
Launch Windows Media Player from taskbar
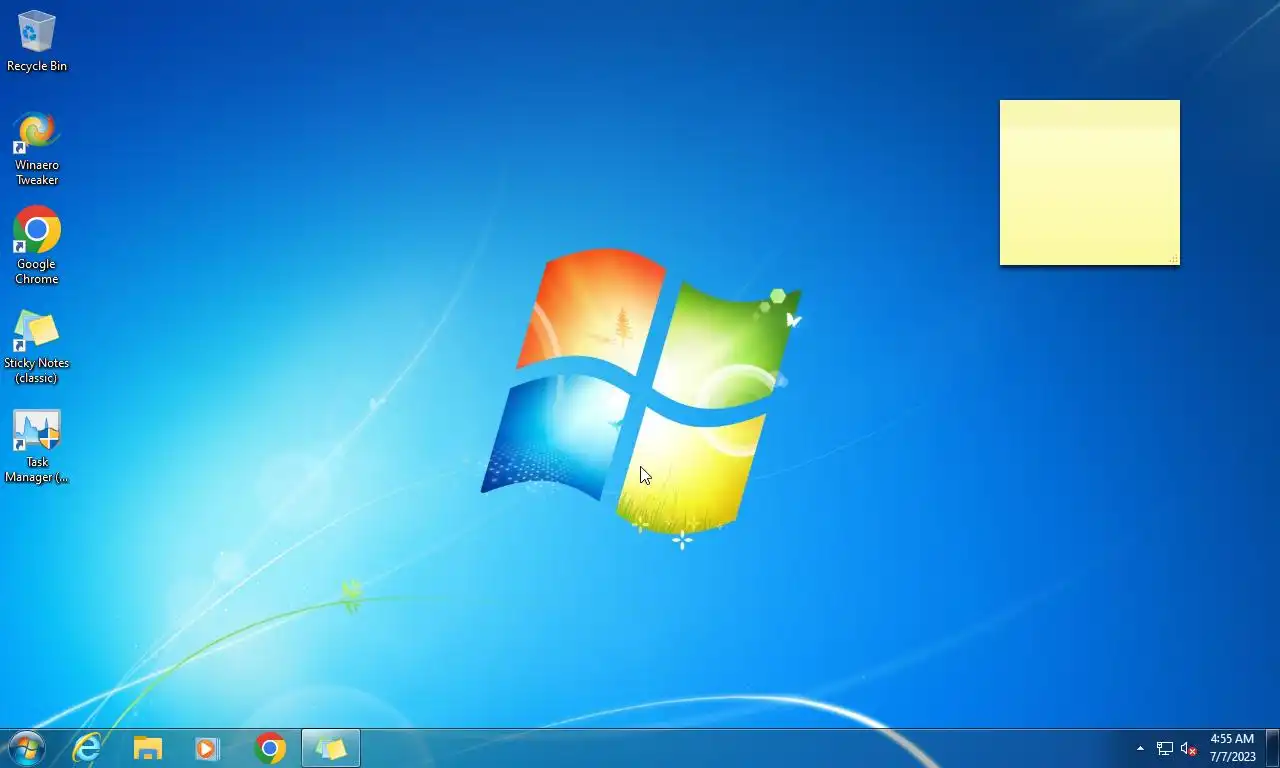[208, 748]
